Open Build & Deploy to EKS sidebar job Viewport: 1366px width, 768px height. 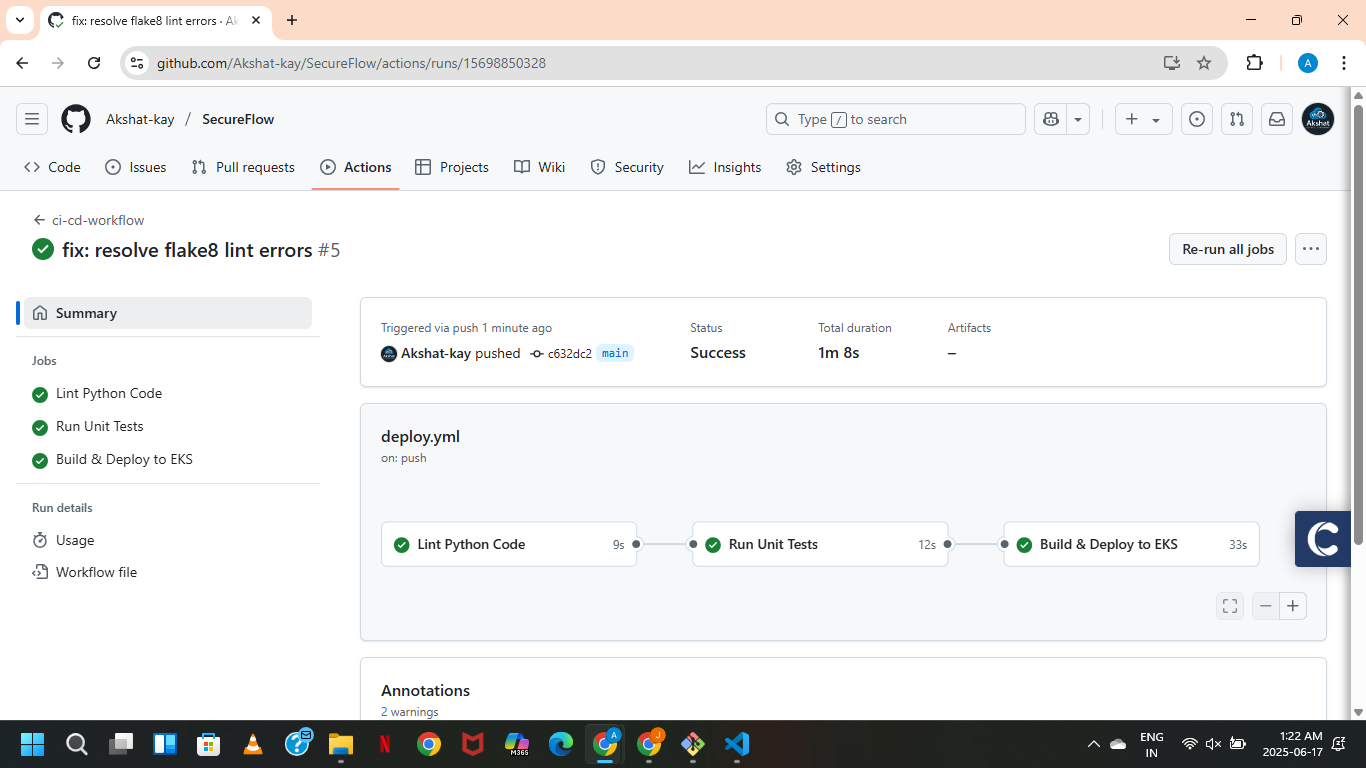[112, 460]
